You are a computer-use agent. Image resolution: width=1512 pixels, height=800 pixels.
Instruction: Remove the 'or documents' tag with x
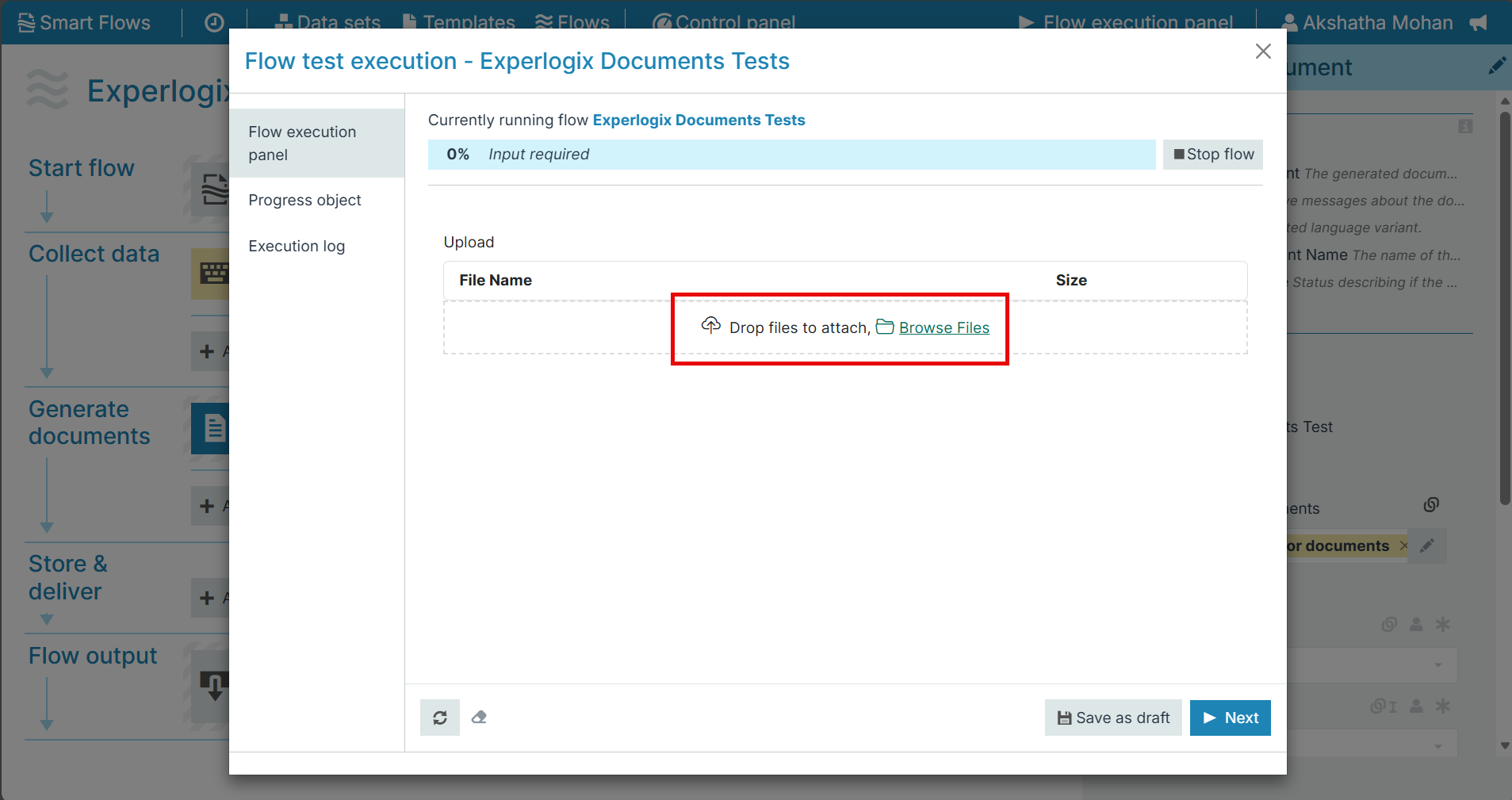coord(1403,545)
